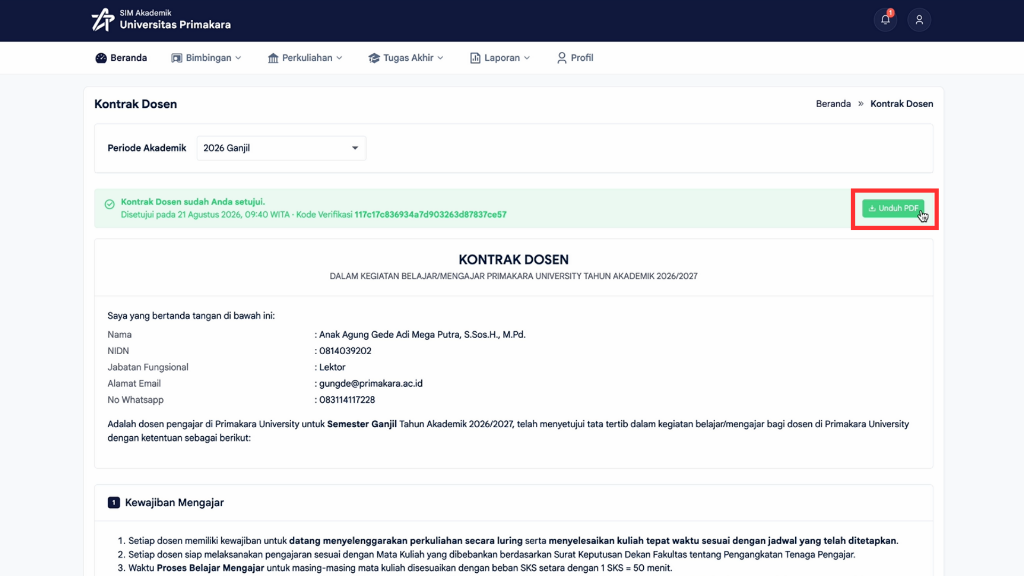Click the Alamat Email label
The width and height of the screenshot is (1024, 576).
pyautogui.click(x=134, y=383)
